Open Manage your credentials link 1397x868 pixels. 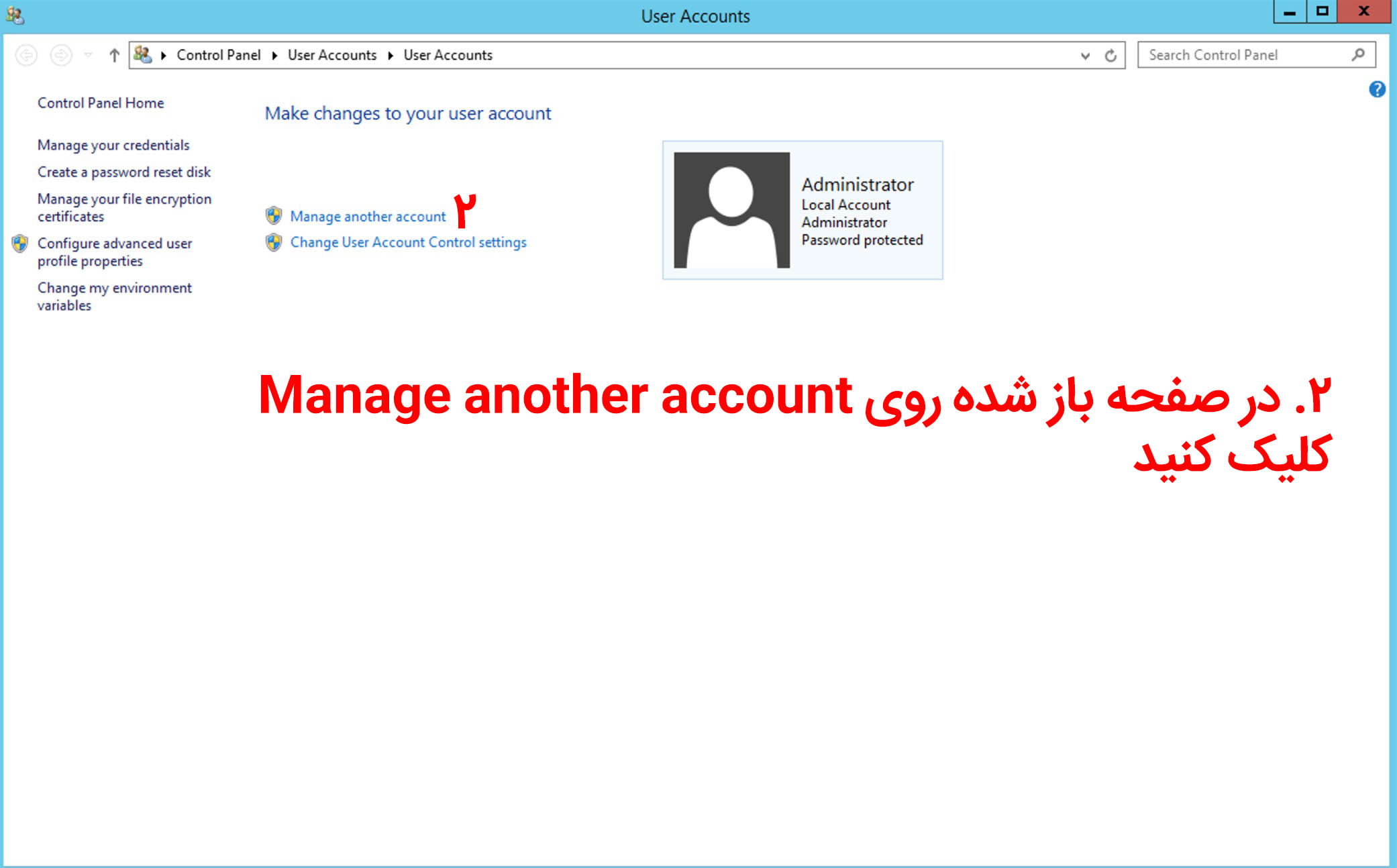point(113,145)
